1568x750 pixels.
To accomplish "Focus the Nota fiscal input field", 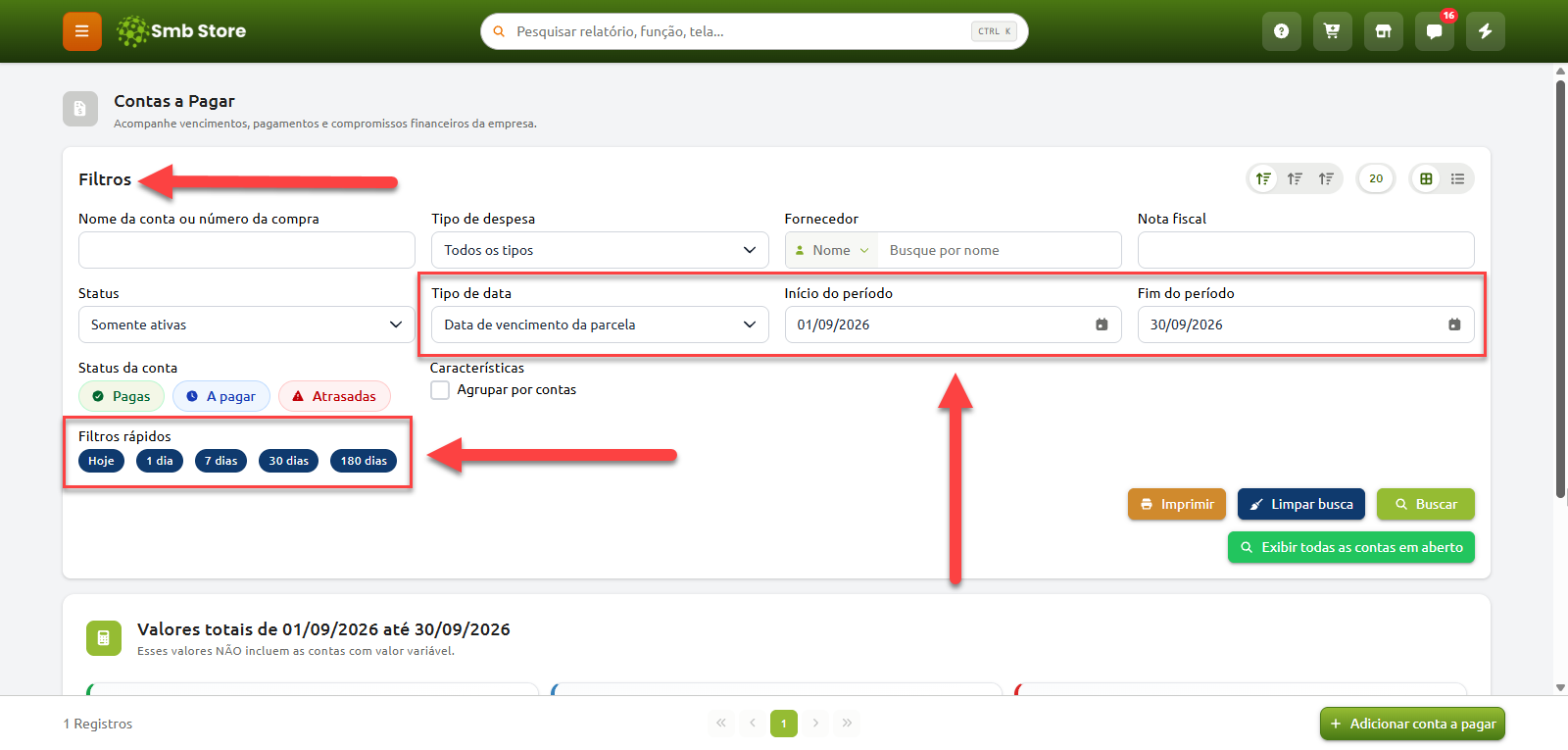I will tap(1305, 250).
